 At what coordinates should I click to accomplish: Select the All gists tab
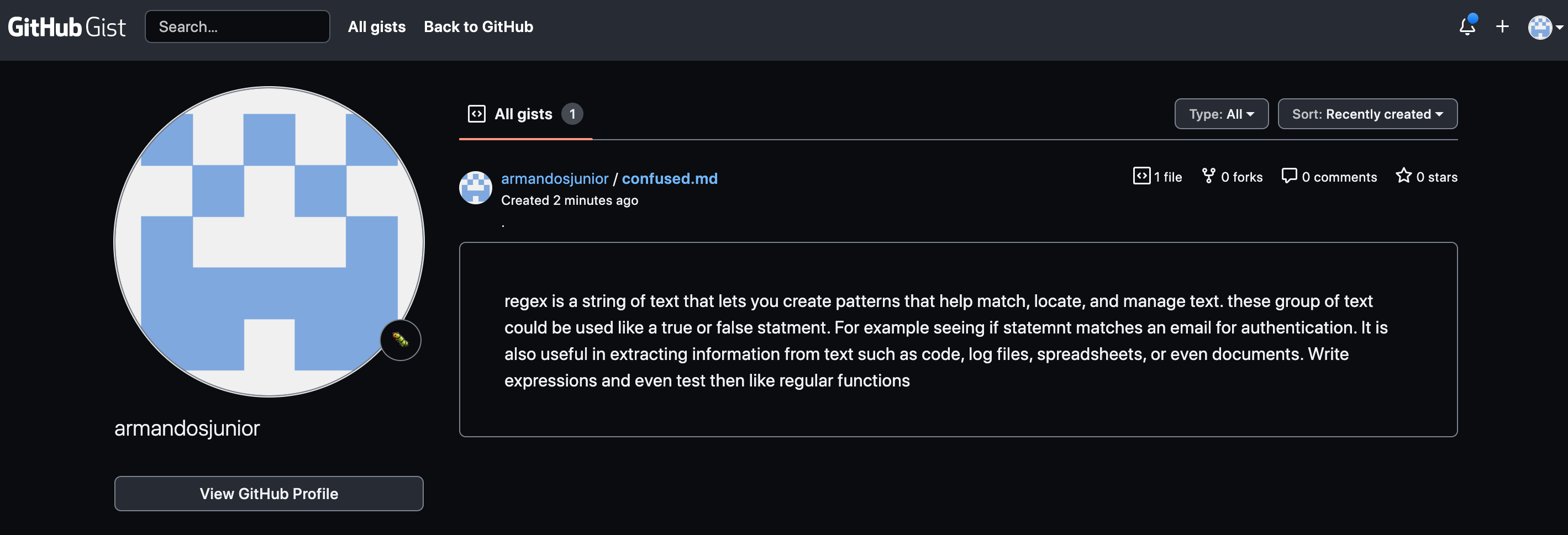click(525, 114)
